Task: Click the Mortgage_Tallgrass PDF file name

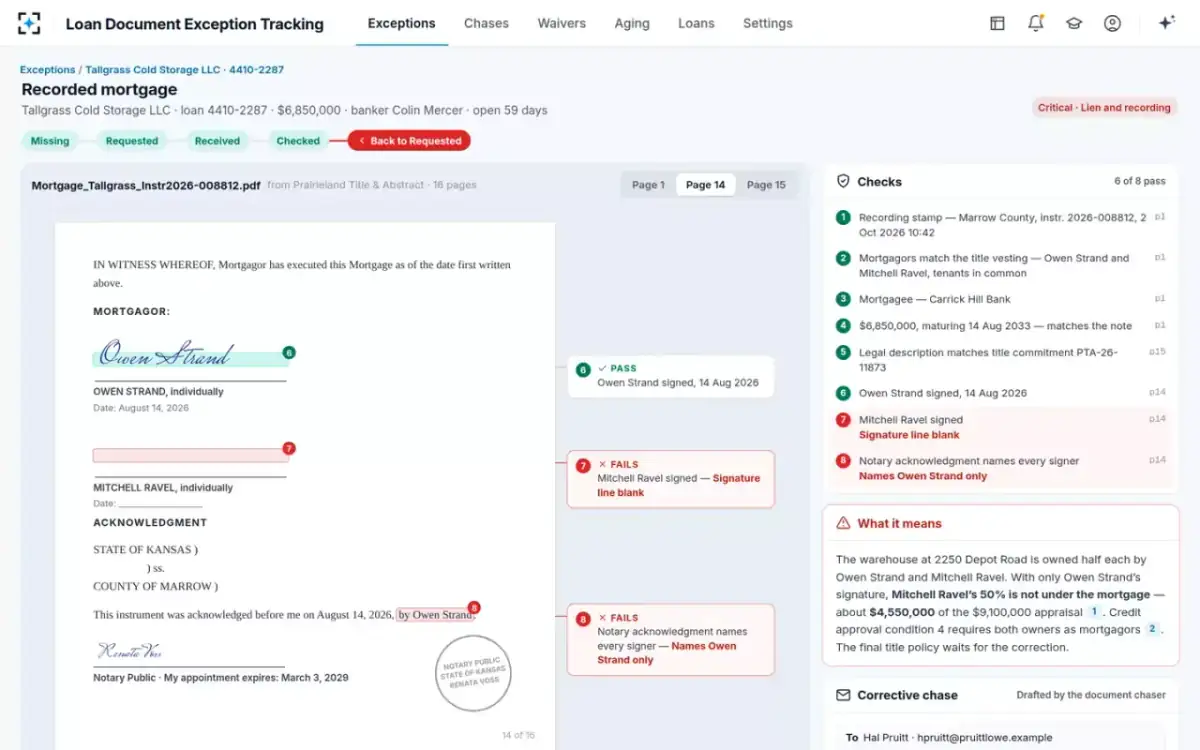Action: click(146, 185)
